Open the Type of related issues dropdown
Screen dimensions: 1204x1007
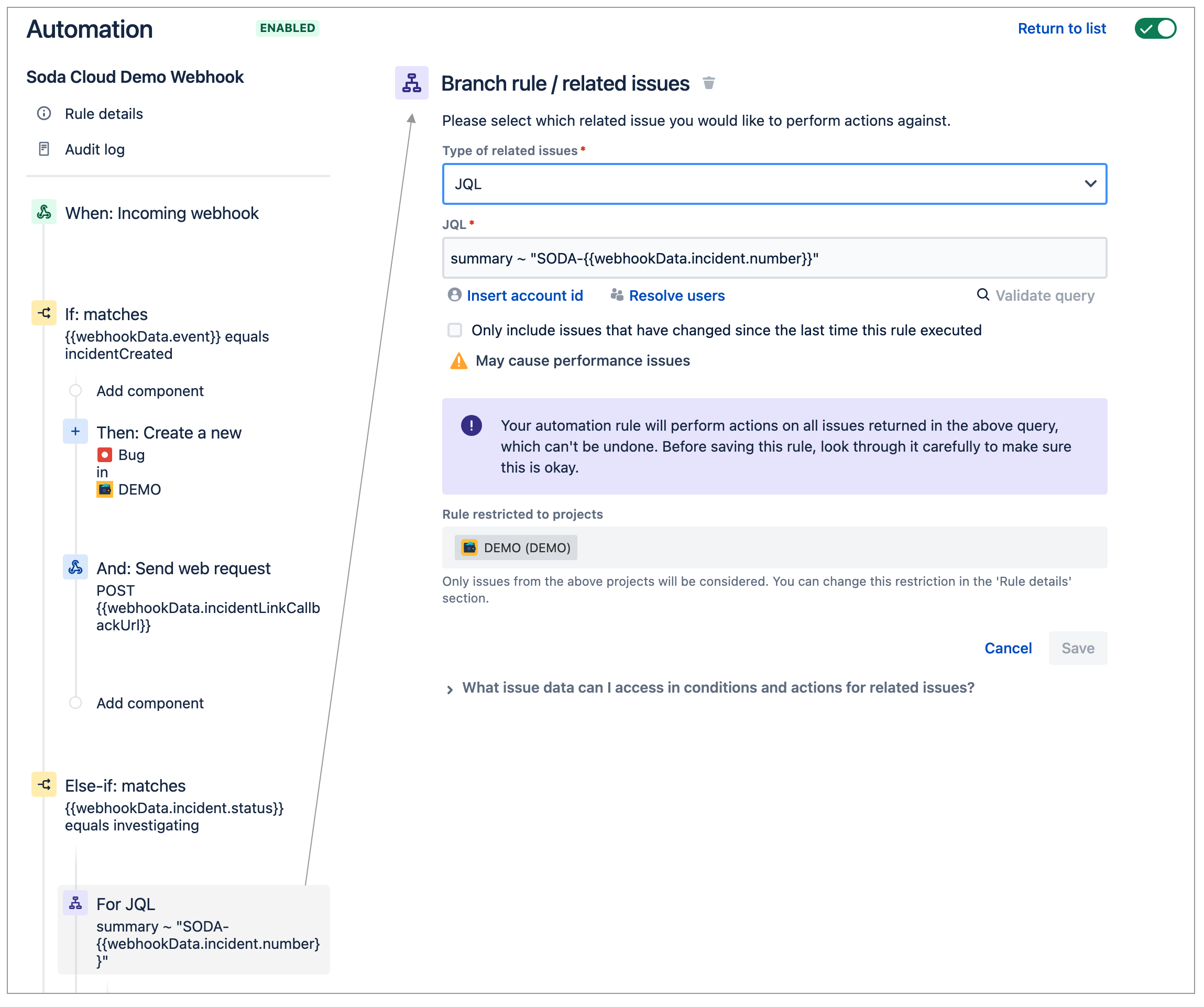pos(774,184)
